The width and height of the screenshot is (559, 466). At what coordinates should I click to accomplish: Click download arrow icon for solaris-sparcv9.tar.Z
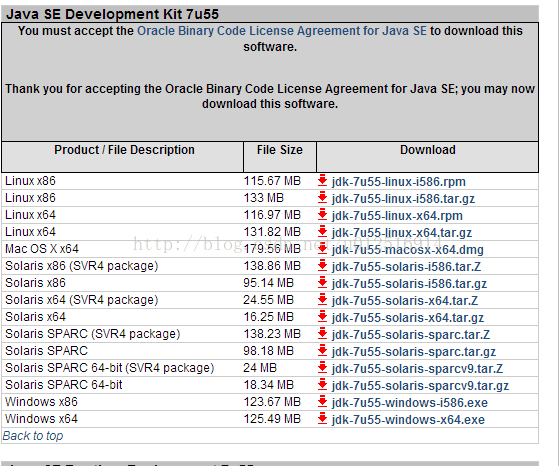(322, 368)
